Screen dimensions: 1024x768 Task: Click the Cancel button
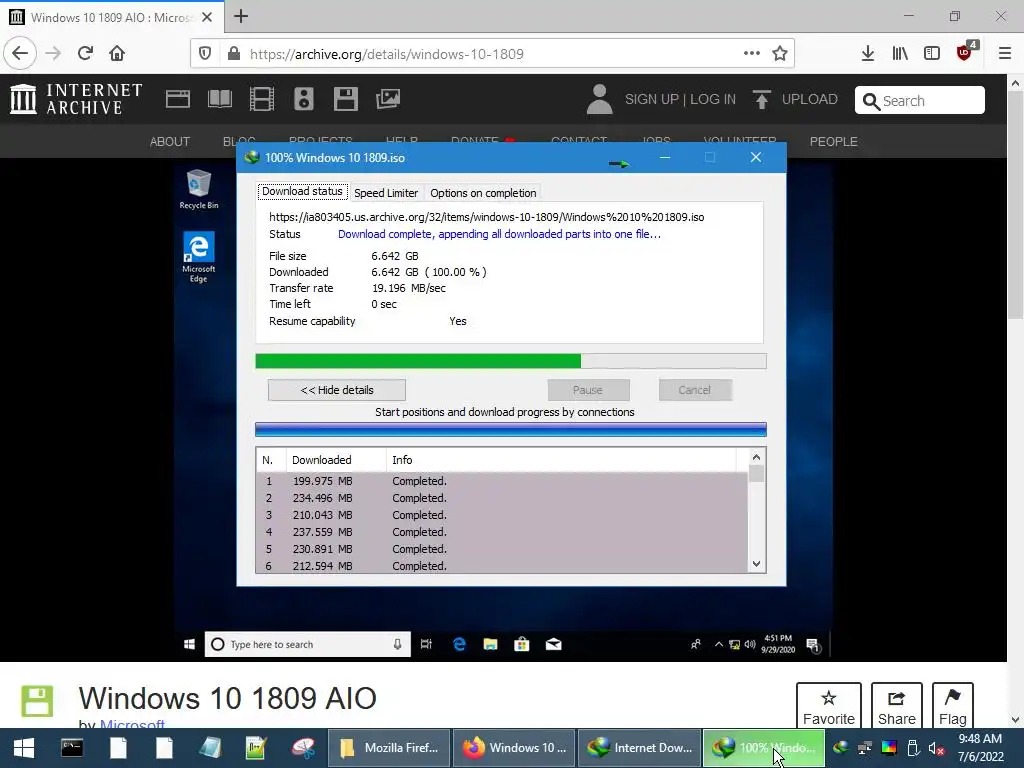(694, 390)
